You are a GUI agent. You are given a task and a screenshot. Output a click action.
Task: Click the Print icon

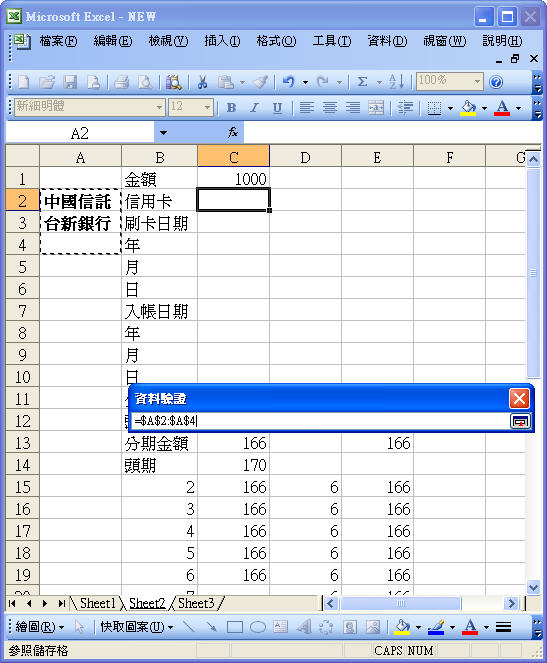(122, 82)
